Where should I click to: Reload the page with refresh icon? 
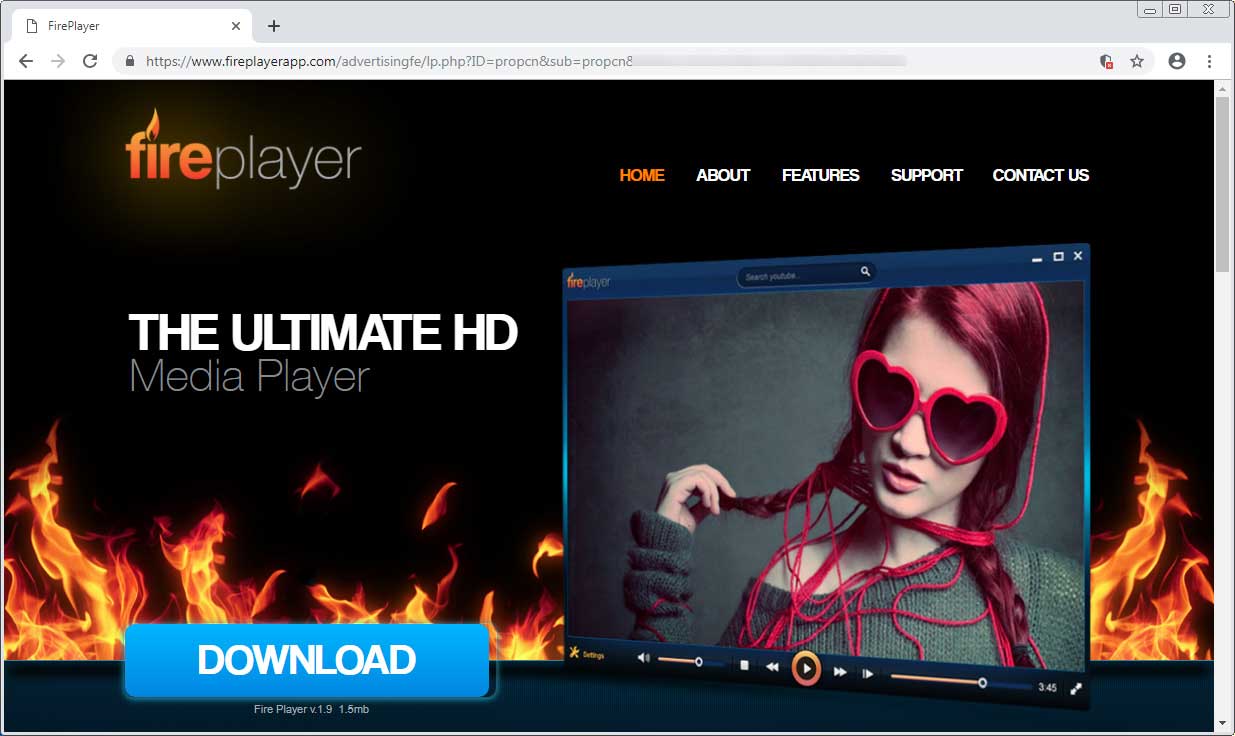tap(90, 61)
